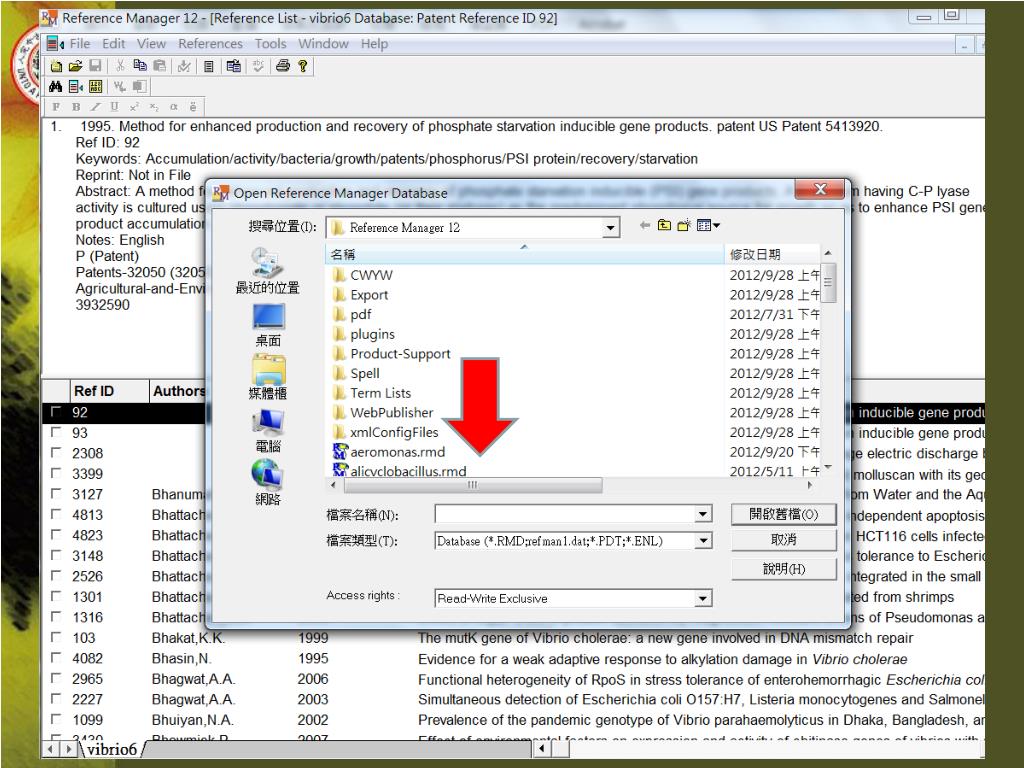Click the Copy toolbar icon
Viewport: 1024px width, 768px height.
pyautogui.click(x=140, y=66)
